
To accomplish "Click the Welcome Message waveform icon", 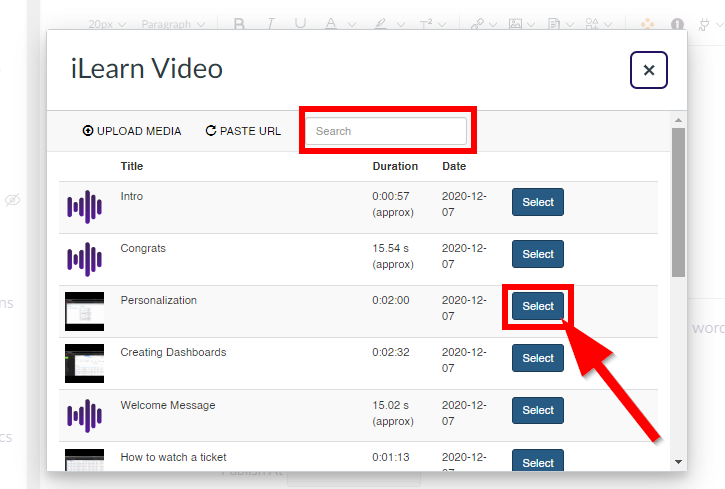I will (x=85, y=416).
